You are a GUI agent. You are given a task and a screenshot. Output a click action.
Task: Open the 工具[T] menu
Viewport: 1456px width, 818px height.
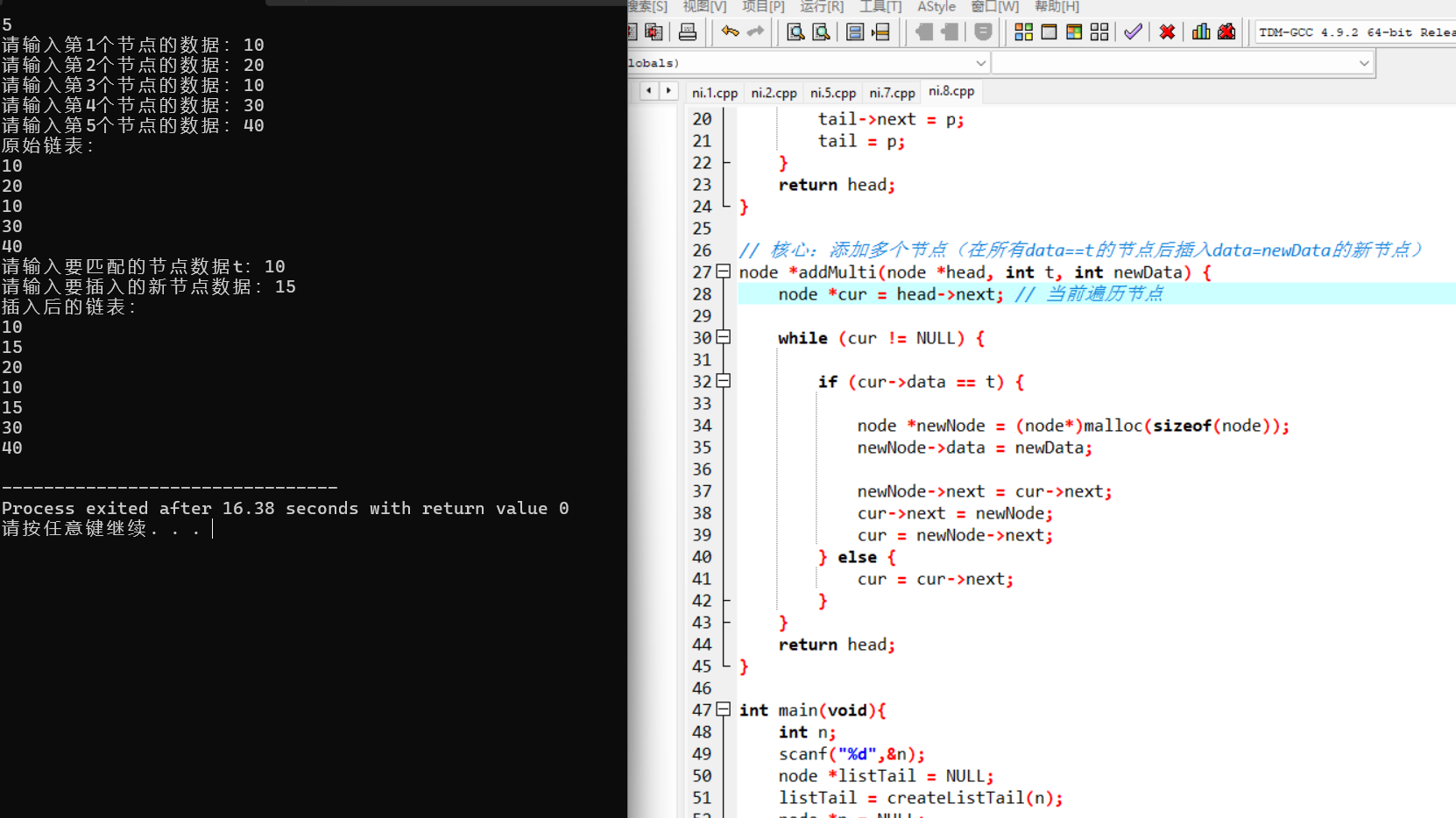(880, 7)
